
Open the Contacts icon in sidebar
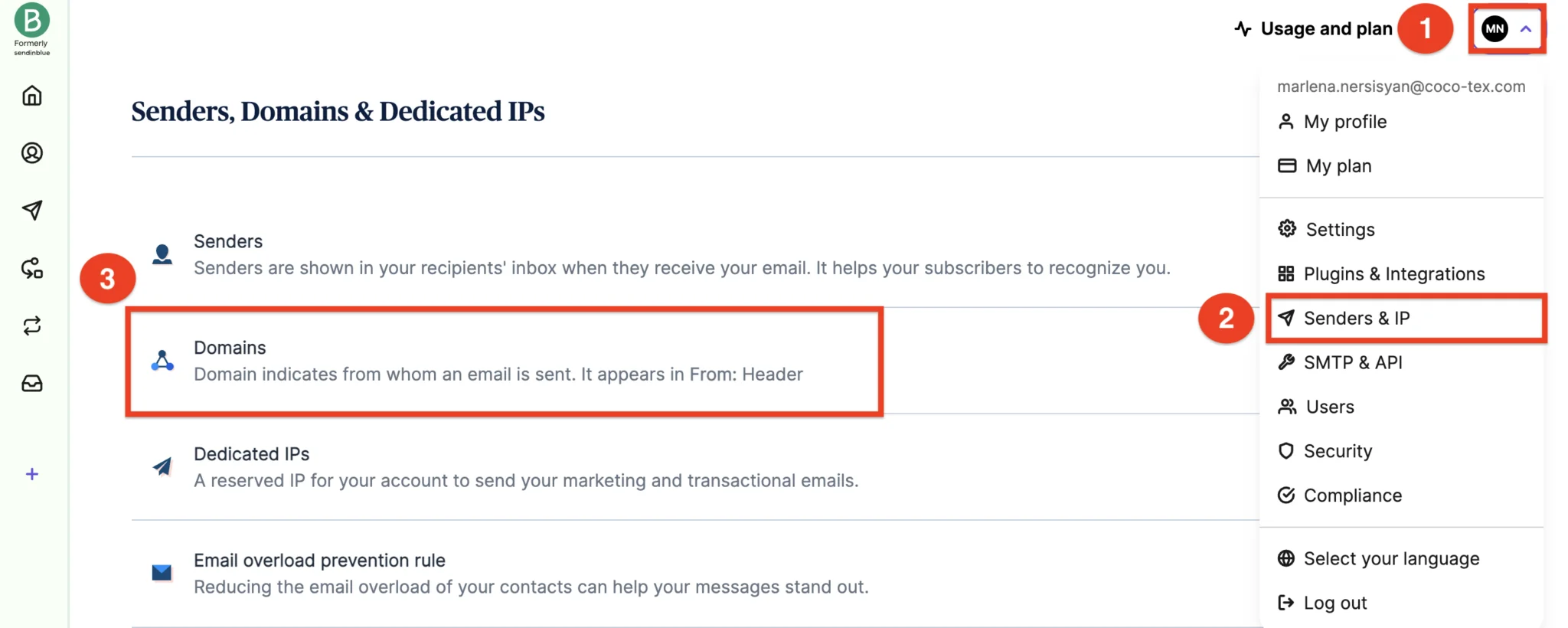(32, 153)
